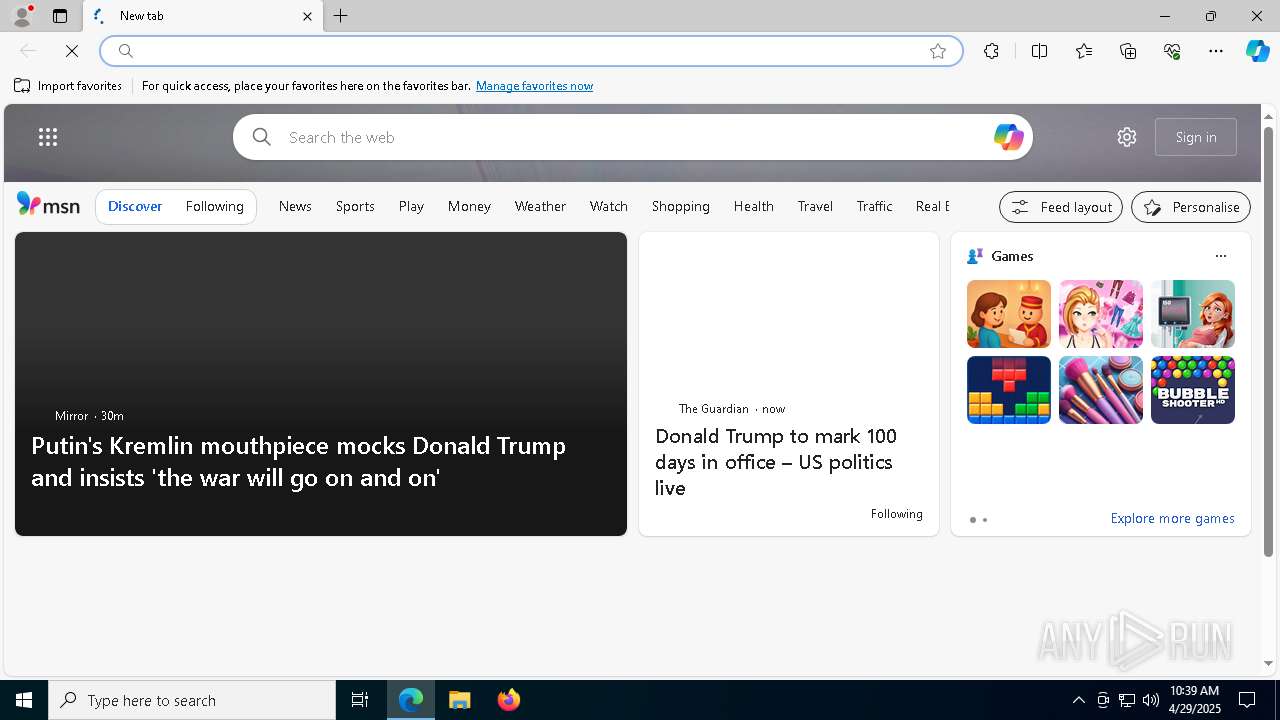Viewport: 1280px width, 720px height.
Task: Play the makeup brushes game thumbnail
Action: [1101, 390]
